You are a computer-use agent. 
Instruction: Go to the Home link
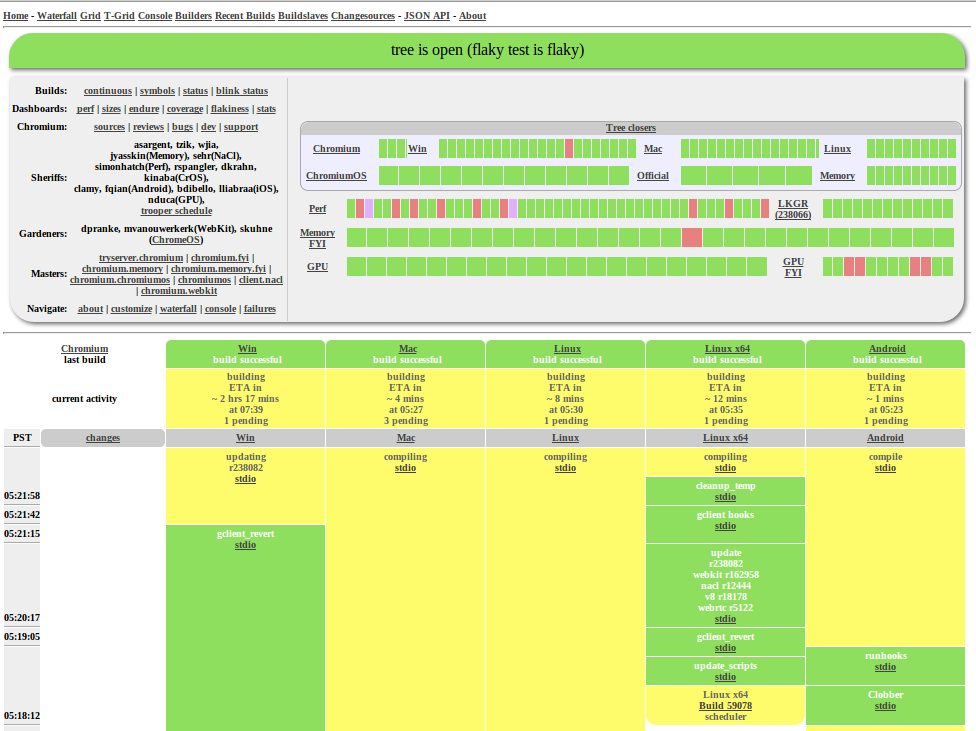16,16
